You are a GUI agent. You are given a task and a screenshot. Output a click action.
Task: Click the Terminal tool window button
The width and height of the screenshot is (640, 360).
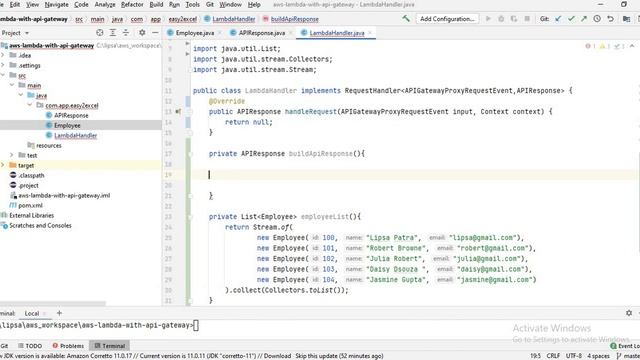click(x=109, y=346)
